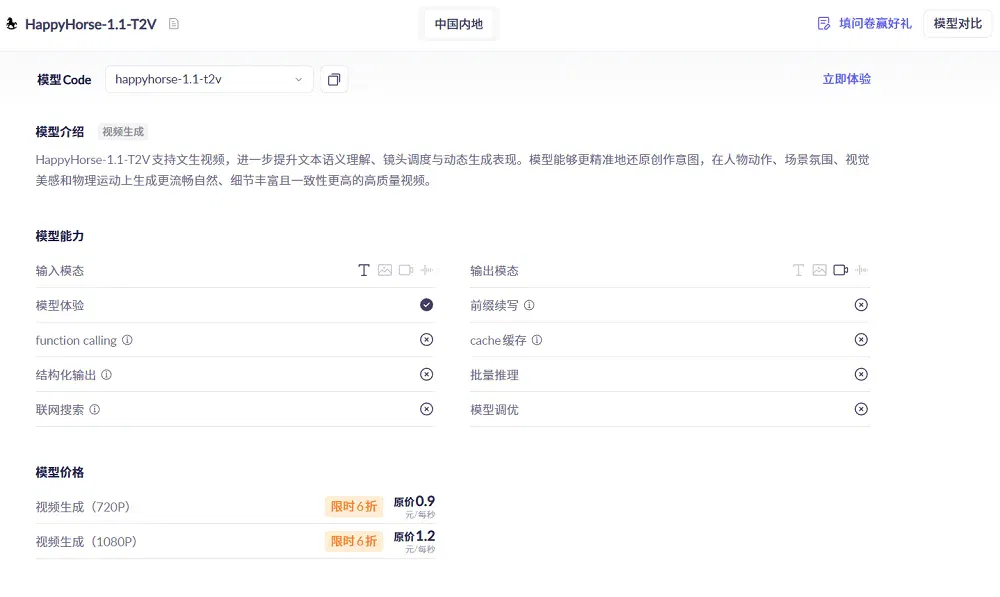Click the 视频生成 tag

coord(123,132)
